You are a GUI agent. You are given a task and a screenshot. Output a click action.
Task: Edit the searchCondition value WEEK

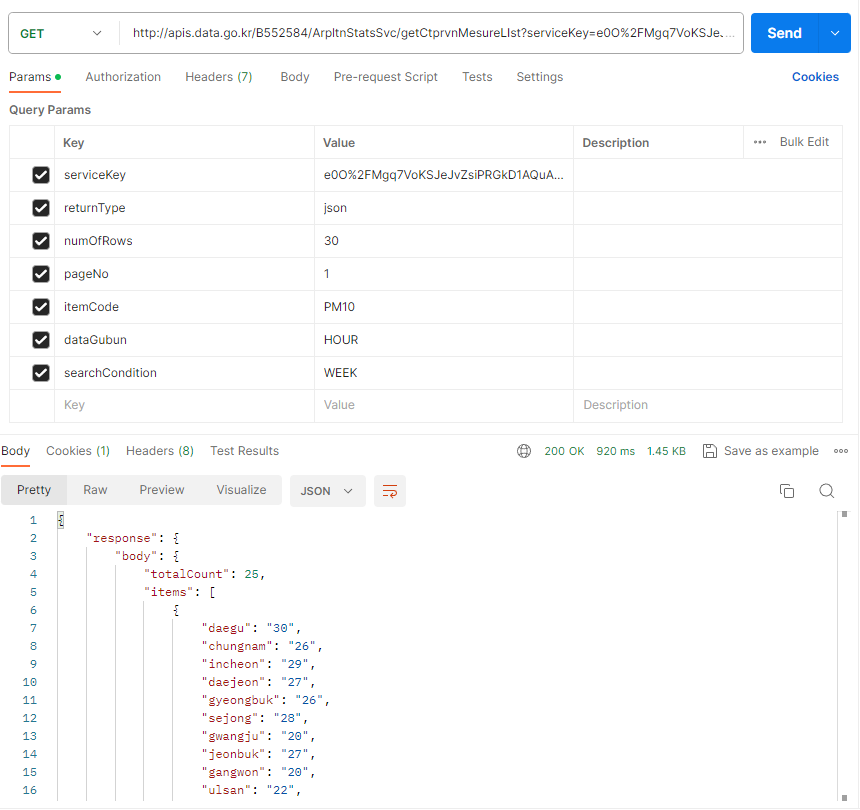444,373
